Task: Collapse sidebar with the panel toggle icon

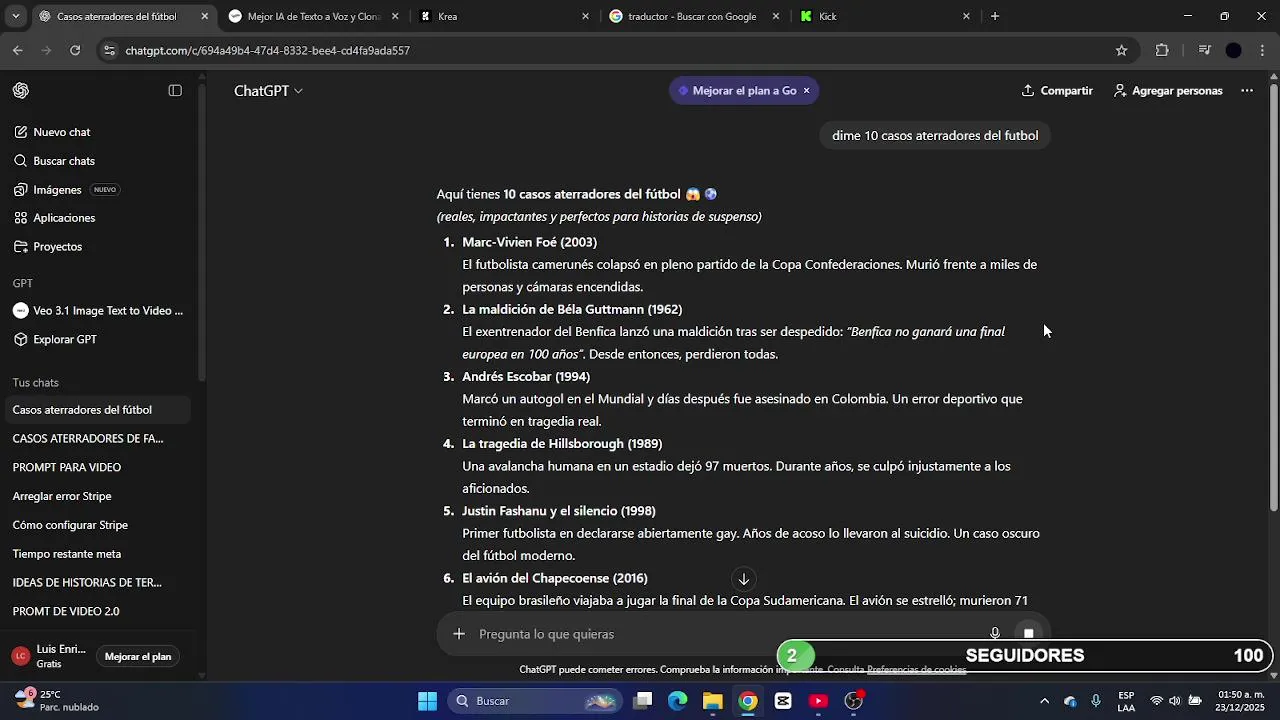Action: [175, 91]
